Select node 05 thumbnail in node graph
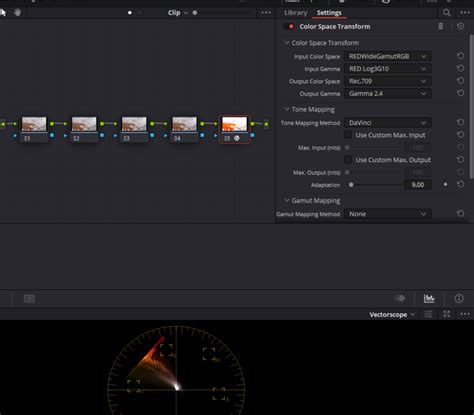Image resolution: width=474 pixels, height=415 pixels. pos(234,124)
